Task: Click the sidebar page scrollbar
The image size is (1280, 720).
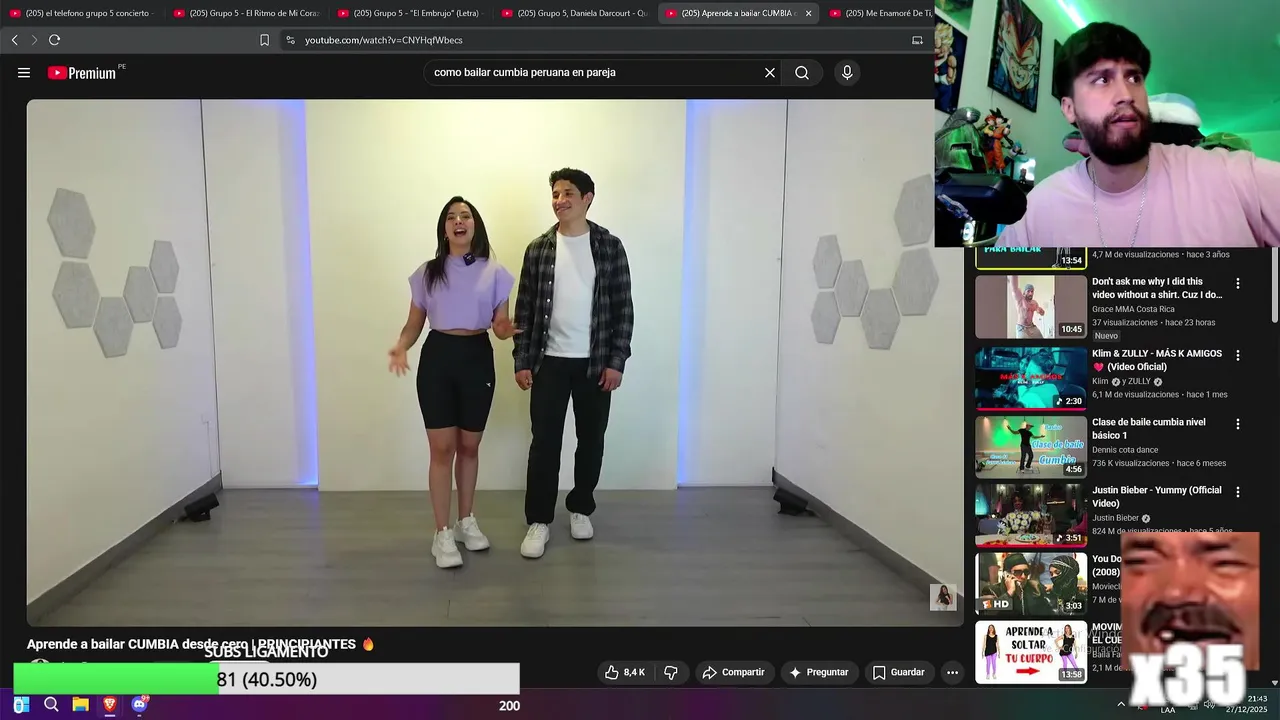Action: point(1274,285)
